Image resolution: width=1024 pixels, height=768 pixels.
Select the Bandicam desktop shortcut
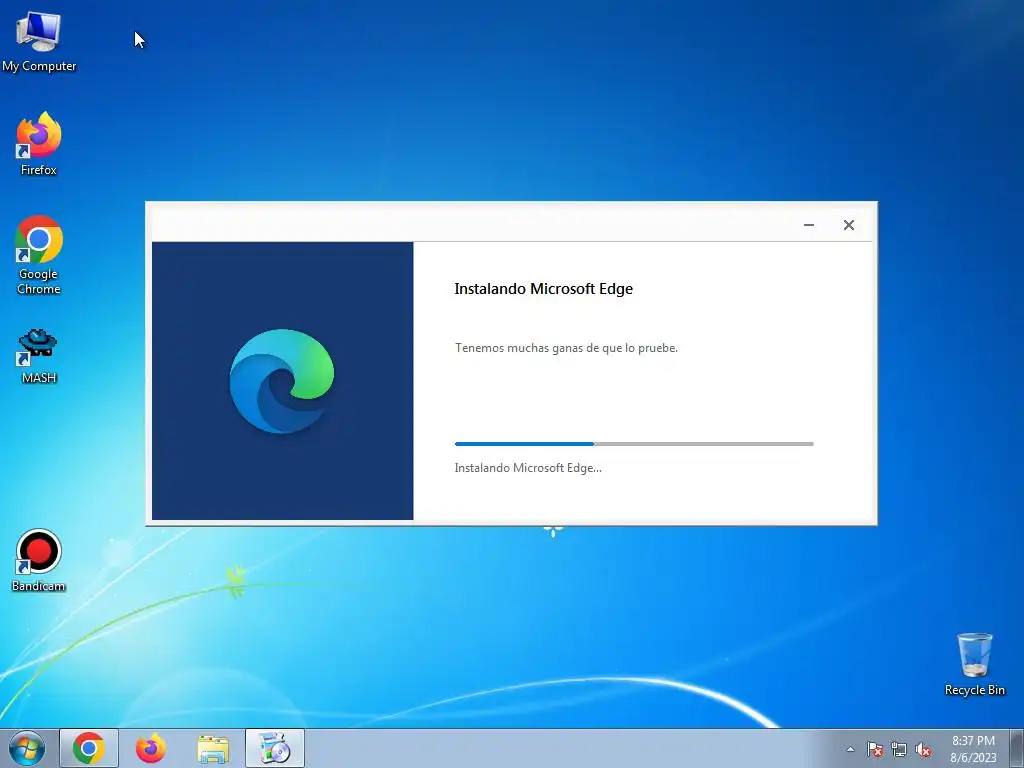[x=39, y=560]
